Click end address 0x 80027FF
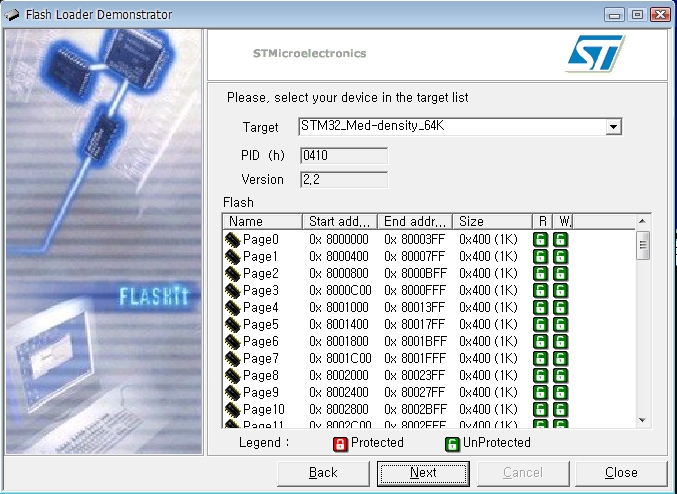The width and height of the screenshot is (677, 494). point(414,393)
